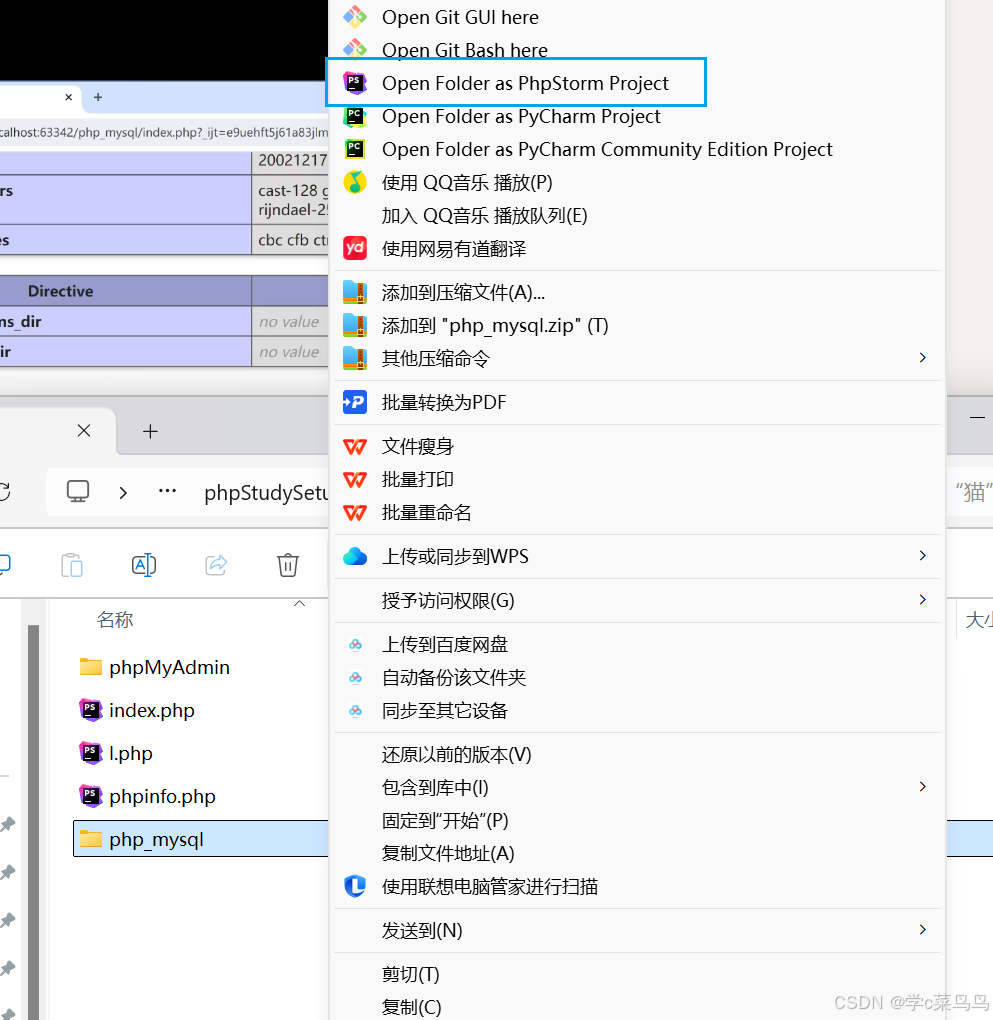Click the 名称 column header
993x1020 pixels.
click(115, 620)
